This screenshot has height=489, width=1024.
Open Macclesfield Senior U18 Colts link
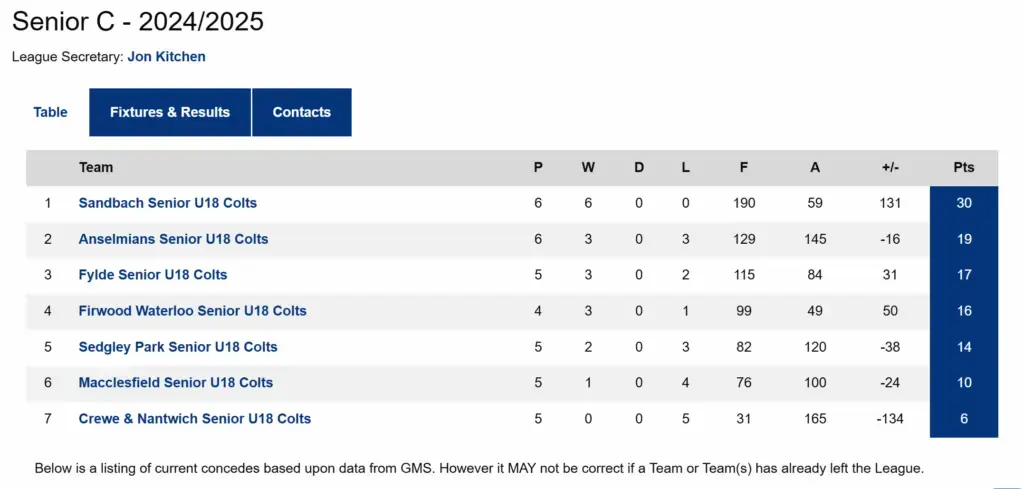click(175, 382)
